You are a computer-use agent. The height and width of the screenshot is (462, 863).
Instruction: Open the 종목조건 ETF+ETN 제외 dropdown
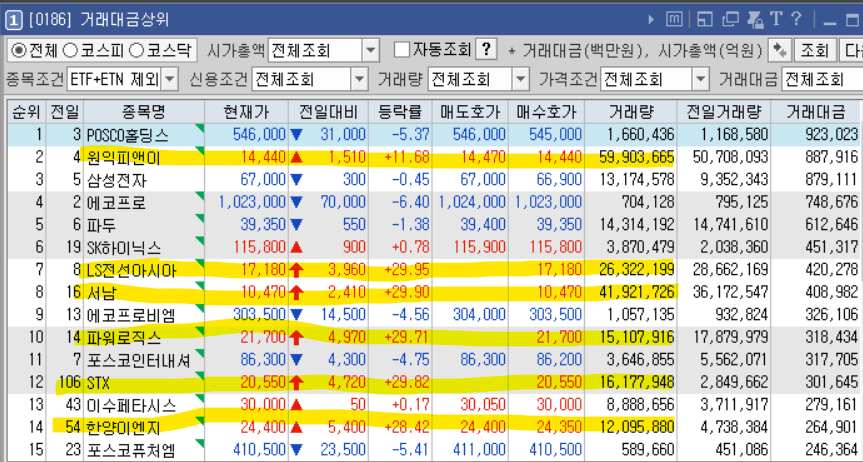(x=170, y=80)
